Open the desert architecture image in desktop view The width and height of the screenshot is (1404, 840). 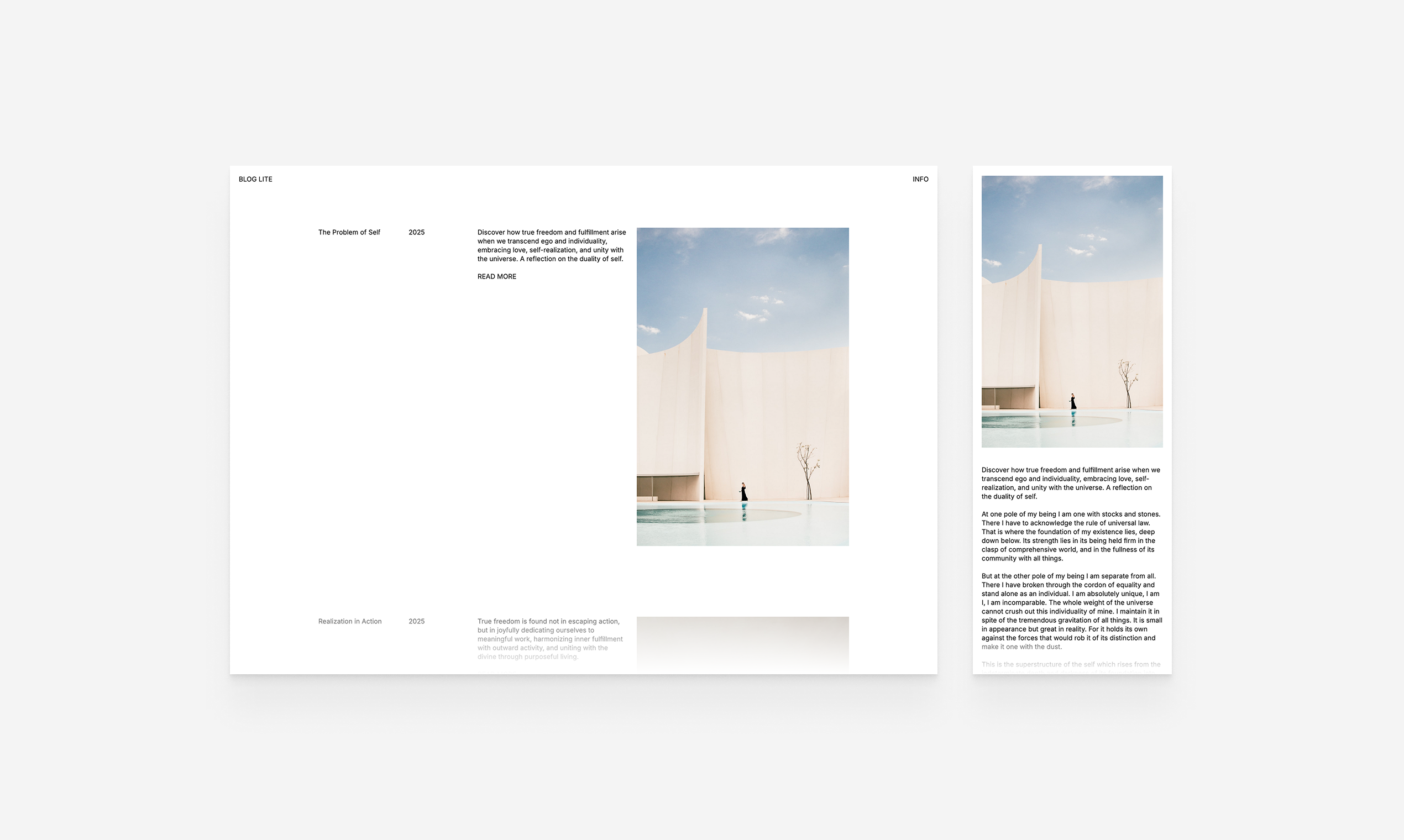pyautogui.click(x=742, y=387)
